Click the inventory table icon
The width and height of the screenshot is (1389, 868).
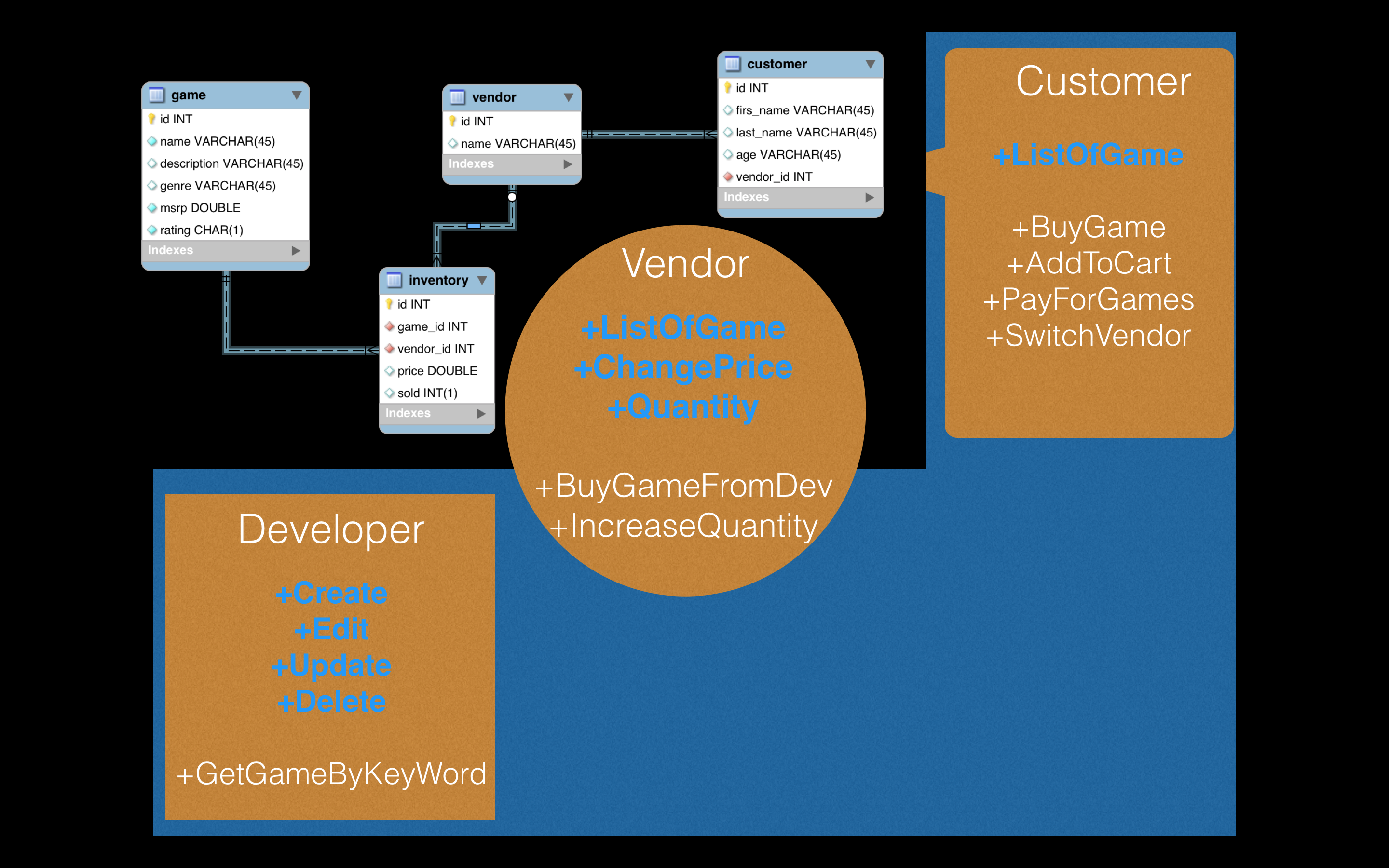click(x=394, y=280)
